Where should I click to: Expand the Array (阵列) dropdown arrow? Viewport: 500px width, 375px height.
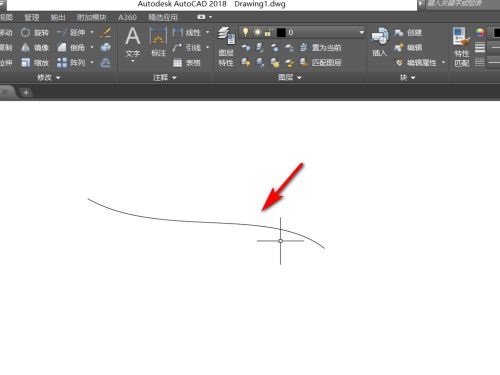[92, 63]
